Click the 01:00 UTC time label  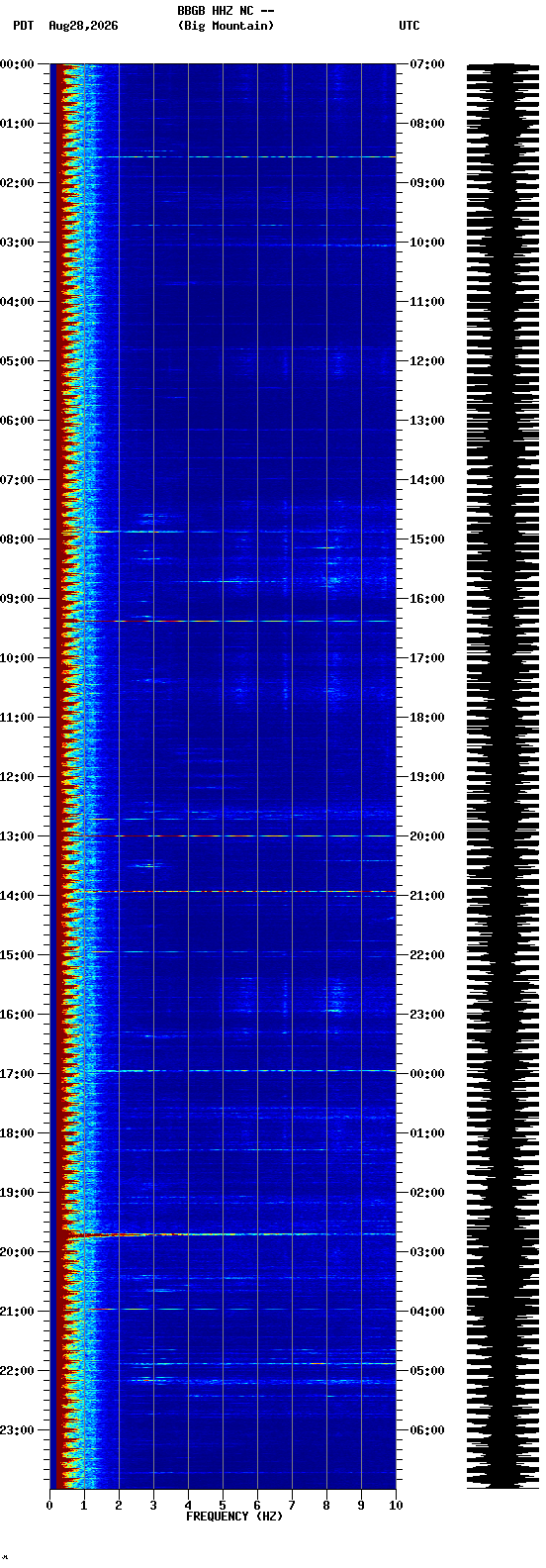click(426, 1133)
